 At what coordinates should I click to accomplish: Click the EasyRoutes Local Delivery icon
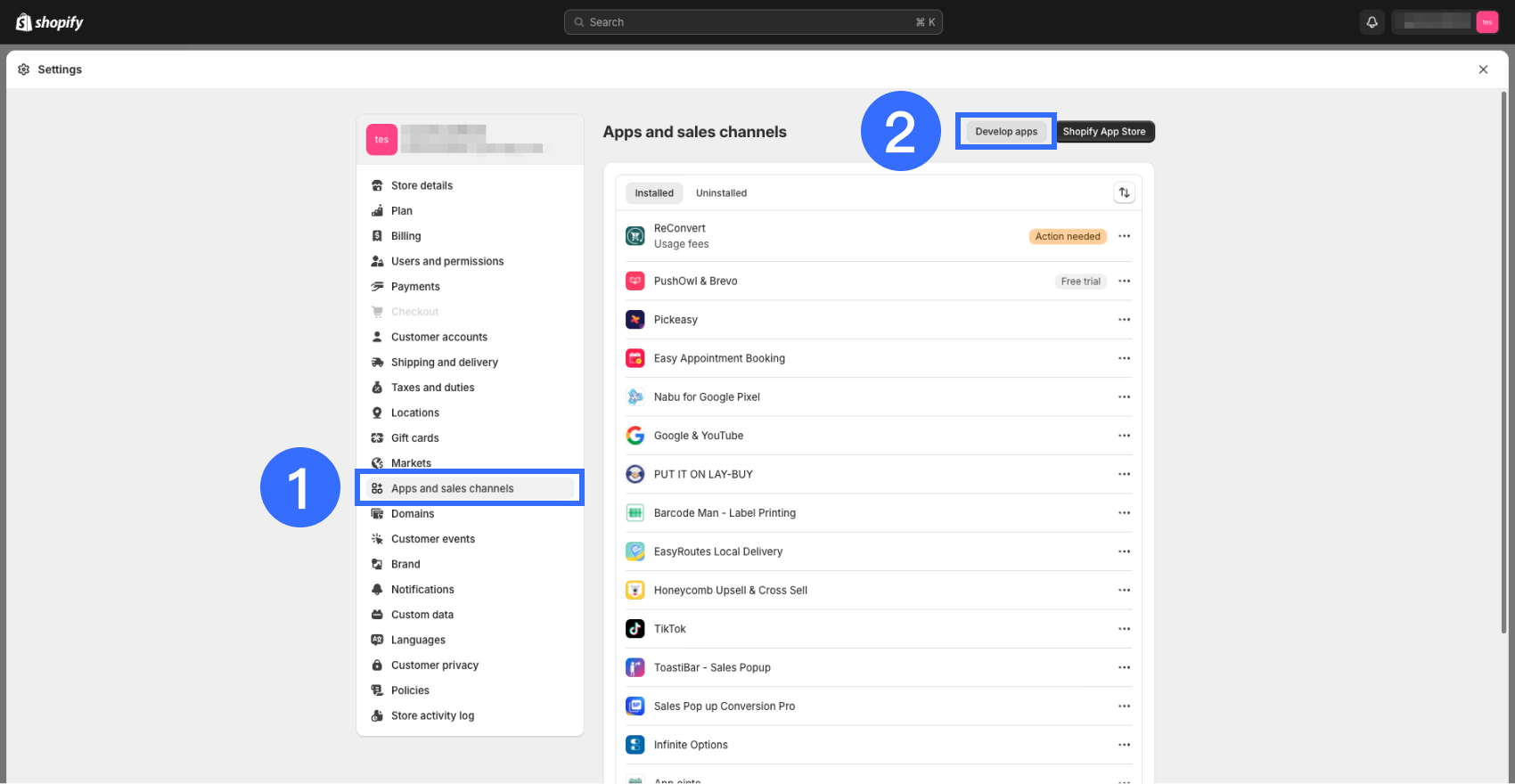(635, 551)
